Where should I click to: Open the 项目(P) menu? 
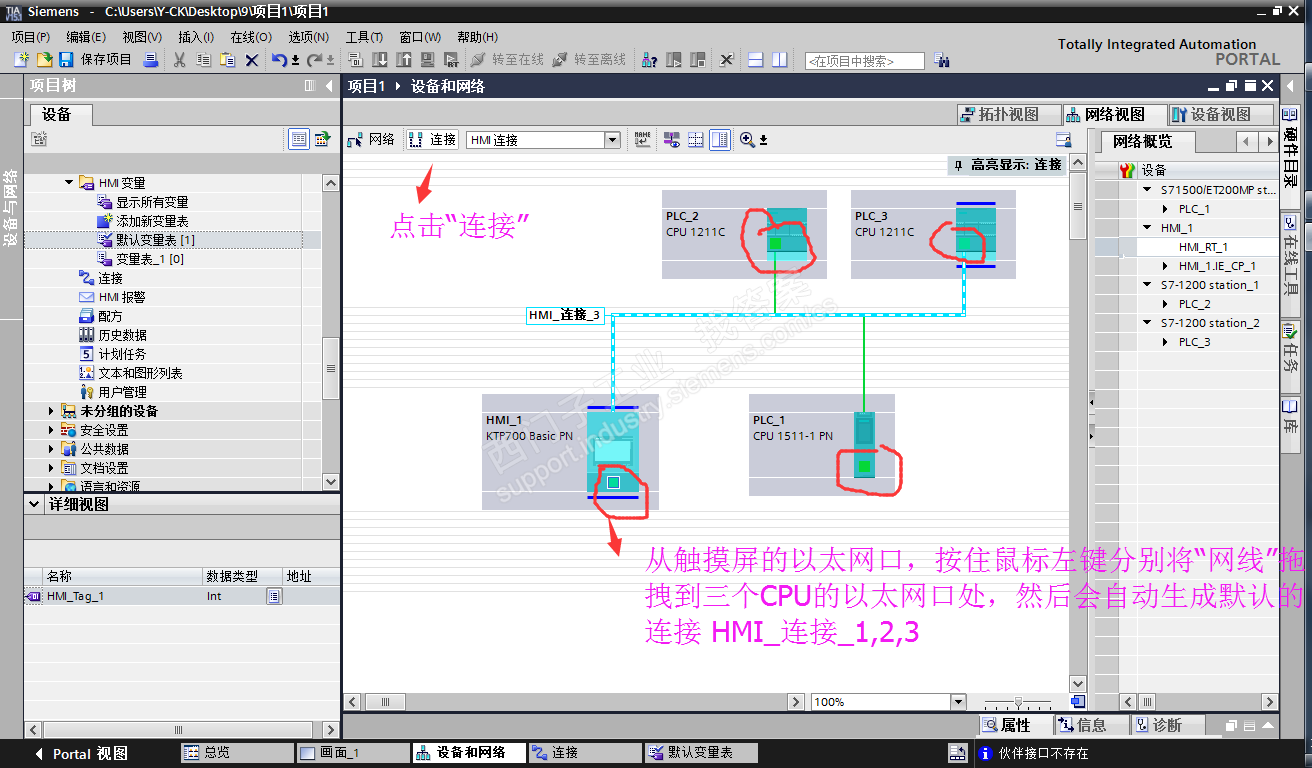31,37
